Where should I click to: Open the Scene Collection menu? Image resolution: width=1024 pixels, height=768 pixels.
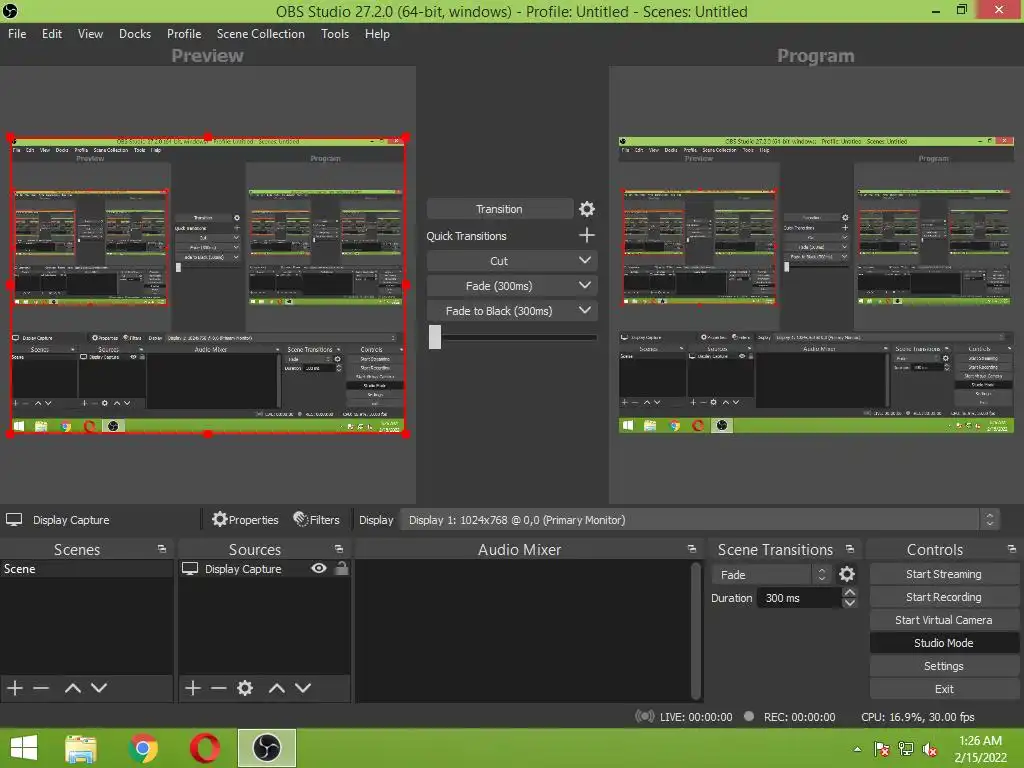tap(261, 34)
